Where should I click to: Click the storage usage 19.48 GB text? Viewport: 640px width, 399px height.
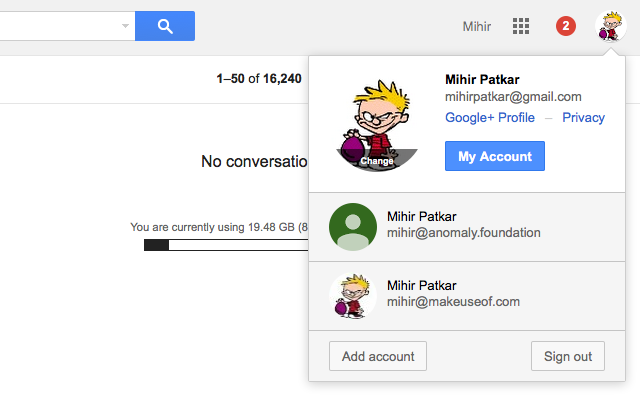[219, 227]
